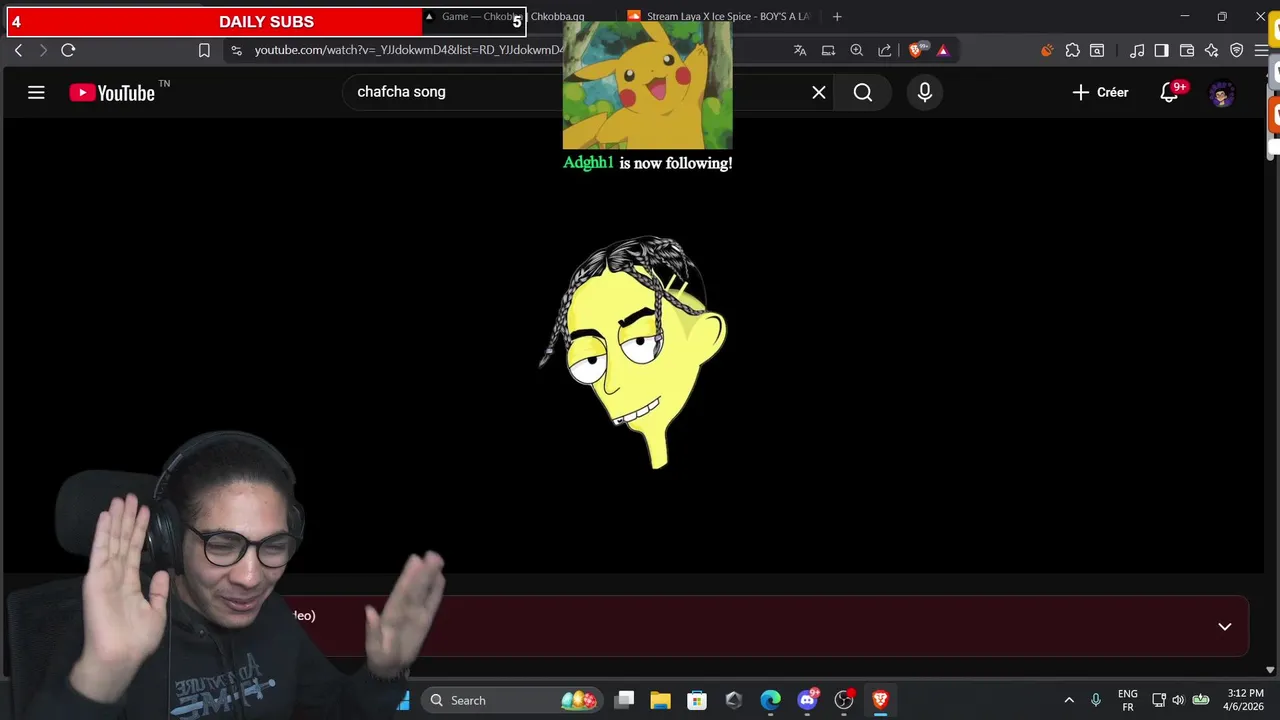
Task: Bookmark this page
Action: [204, 50]
